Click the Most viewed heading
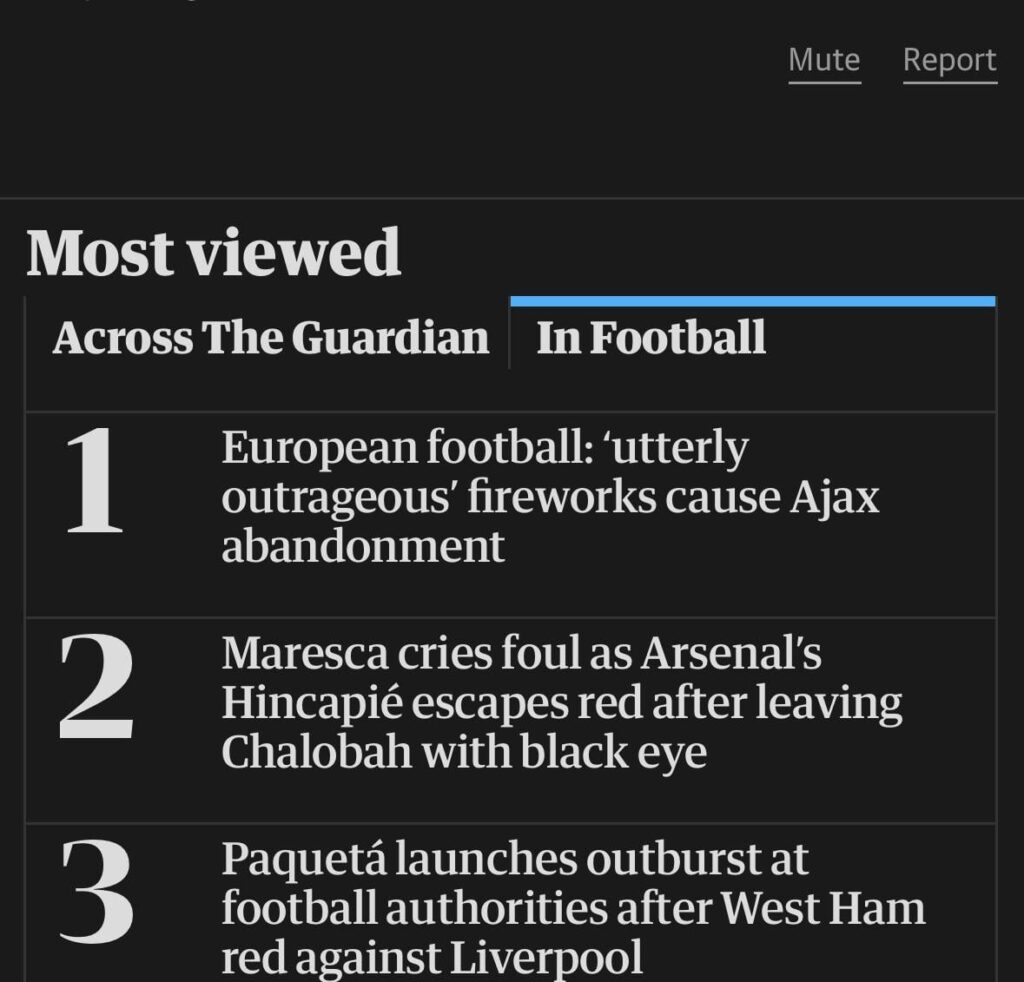The width and height of the screenshot is (1024, 982). click(x=214, y=253)
